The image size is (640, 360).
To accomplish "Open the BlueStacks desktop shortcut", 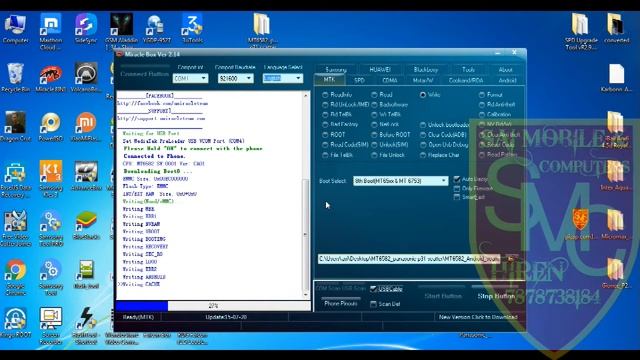I will [x=86, y=225].
